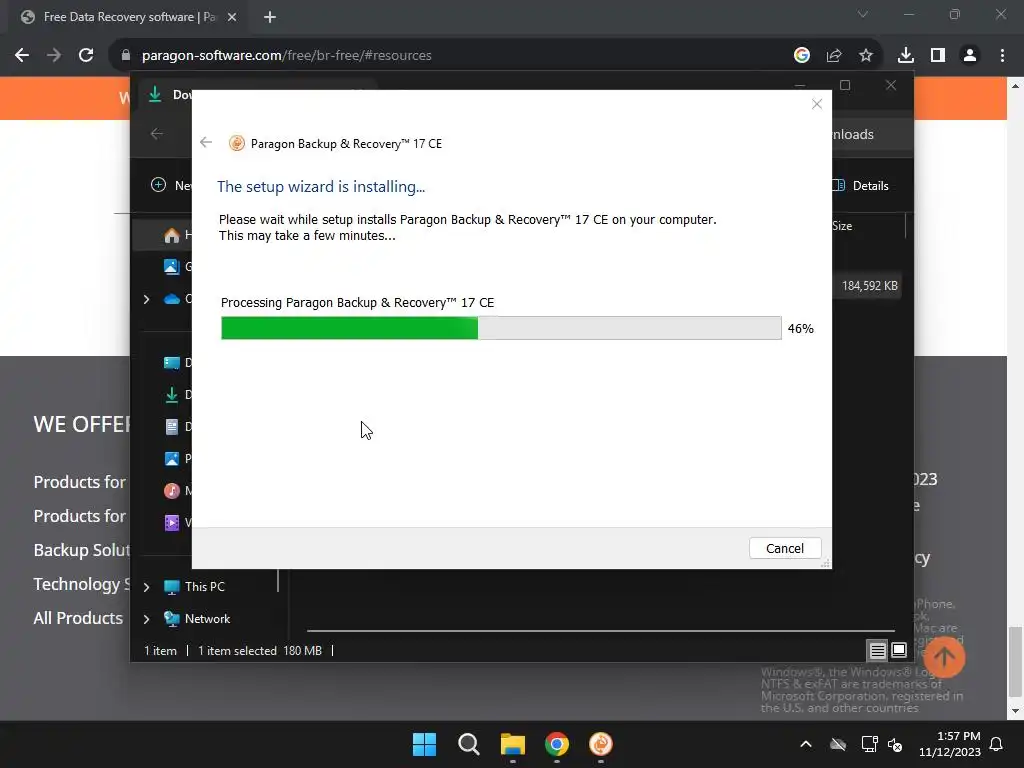Image resolution: width=1024 pixels, height=768 pixels.
Task: Click Home icon in File Explorer sidebar
Action: click(x=172, y=235)
